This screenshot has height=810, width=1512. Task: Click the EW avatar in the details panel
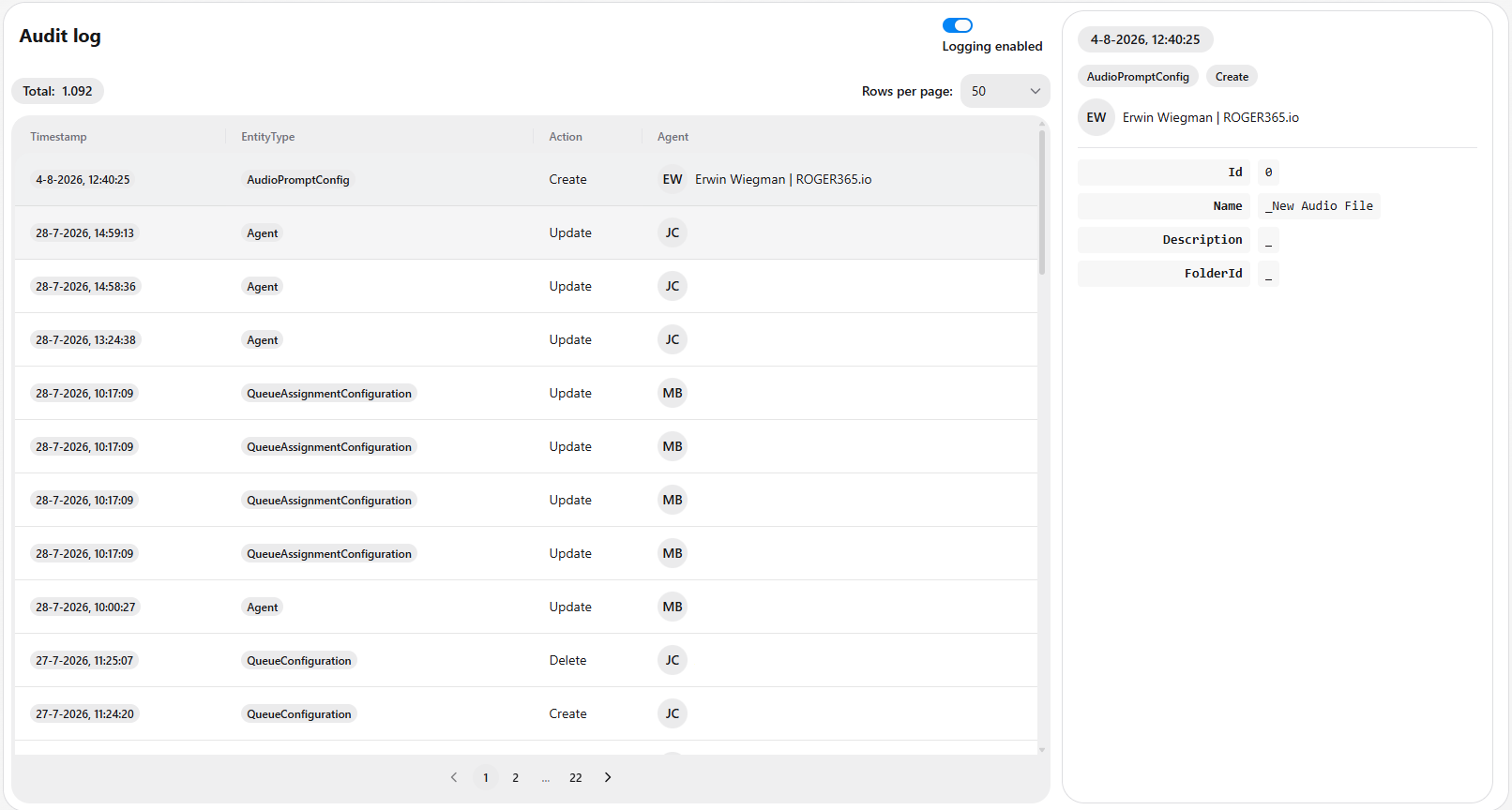click(1096, 117)
